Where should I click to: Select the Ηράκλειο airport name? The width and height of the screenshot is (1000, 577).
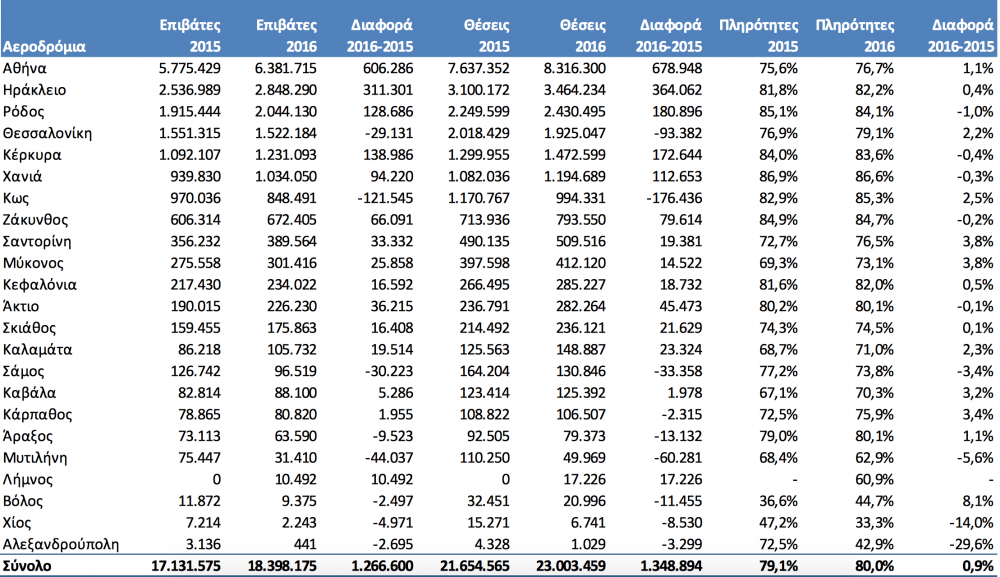click(34, 91)
